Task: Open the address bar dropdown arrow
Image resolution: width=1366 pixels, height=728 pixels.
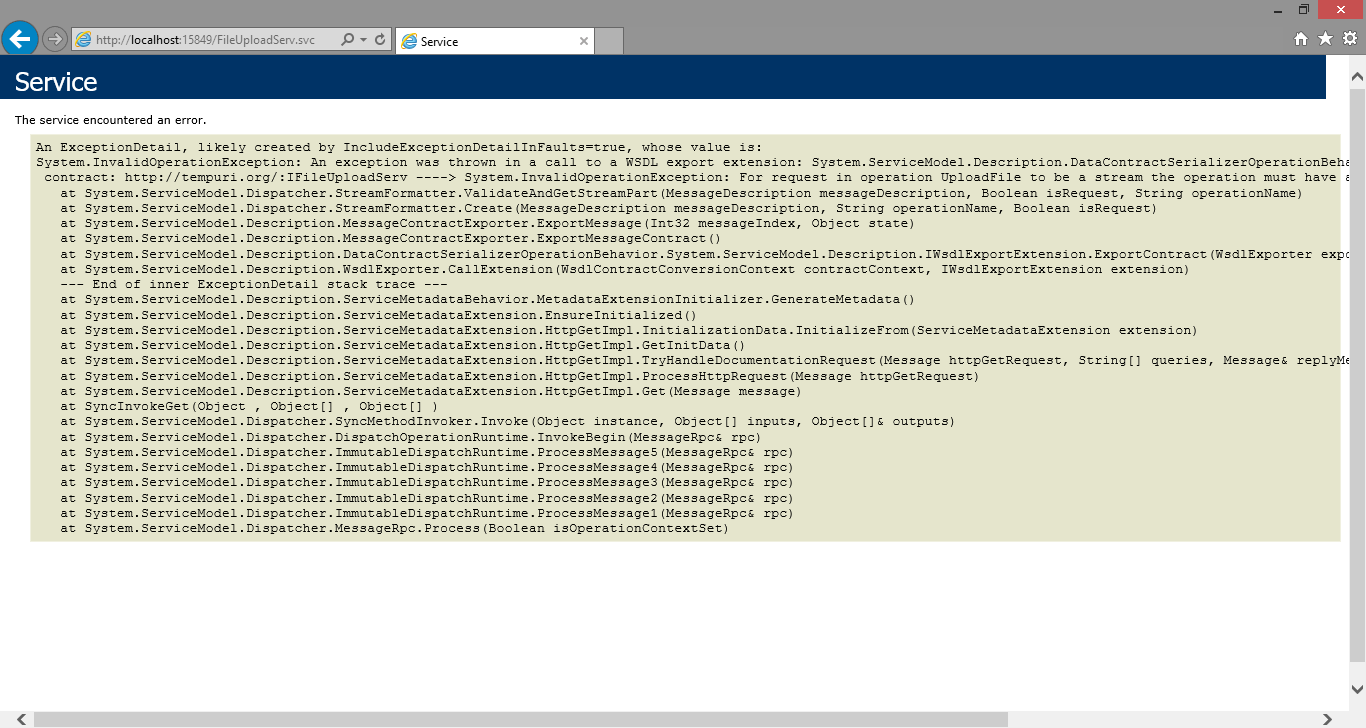Action: click(362, 40)
